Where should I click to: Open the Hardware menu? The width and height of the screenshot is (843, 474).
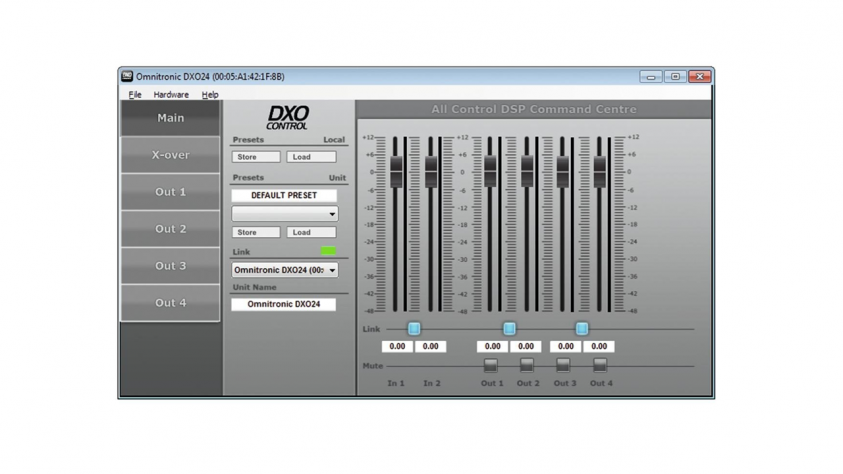coord(171,95)
